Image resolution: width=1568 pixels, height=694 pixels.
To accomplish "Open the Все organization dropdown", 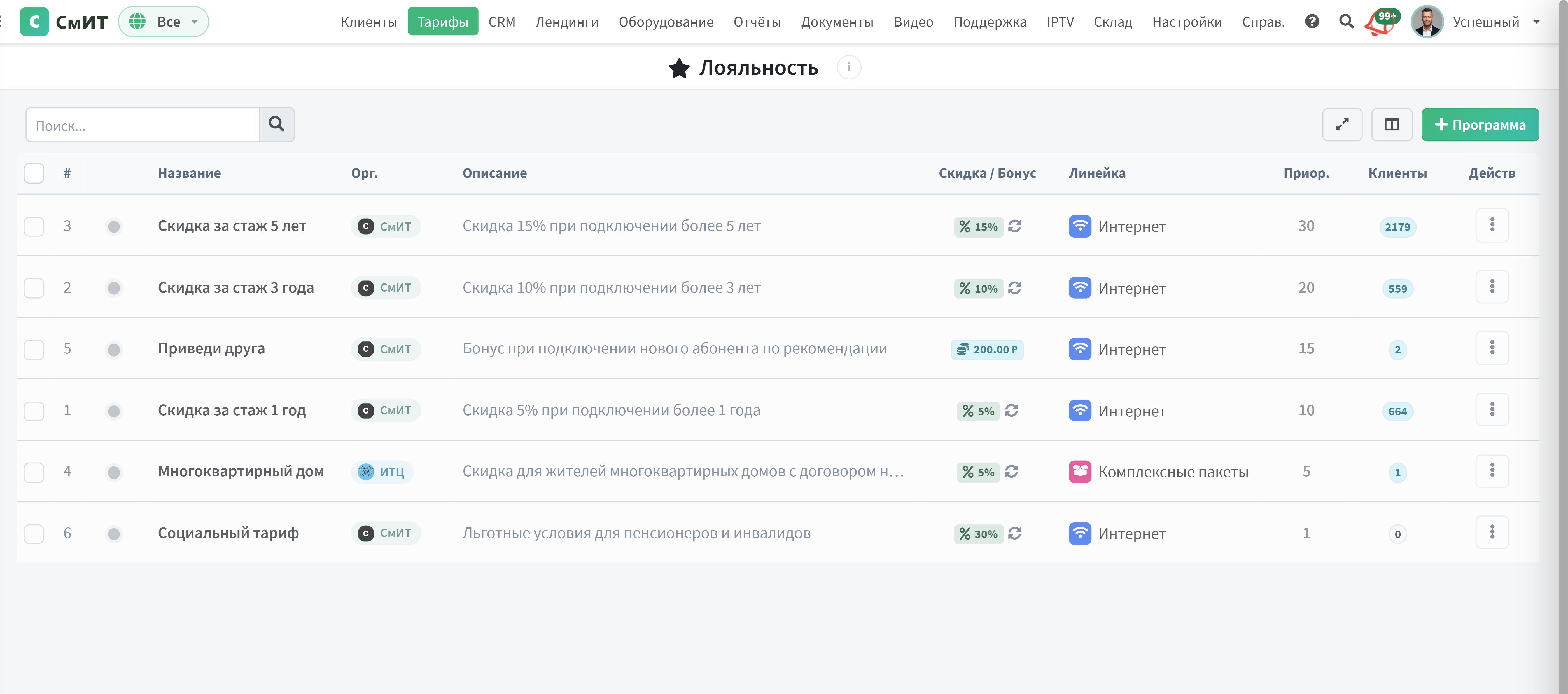I will pos(163,22).
